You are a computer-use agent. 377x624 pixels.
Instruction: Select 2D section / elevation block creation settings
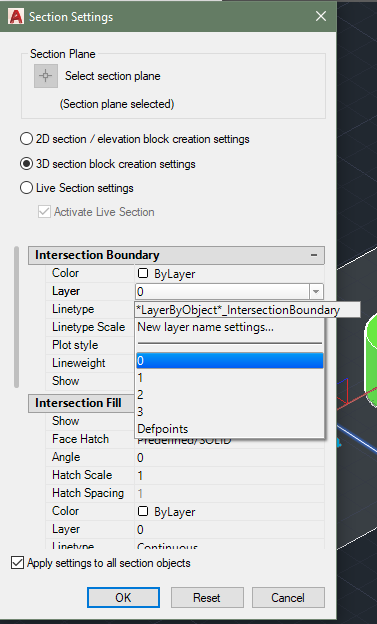click(135, 139)
